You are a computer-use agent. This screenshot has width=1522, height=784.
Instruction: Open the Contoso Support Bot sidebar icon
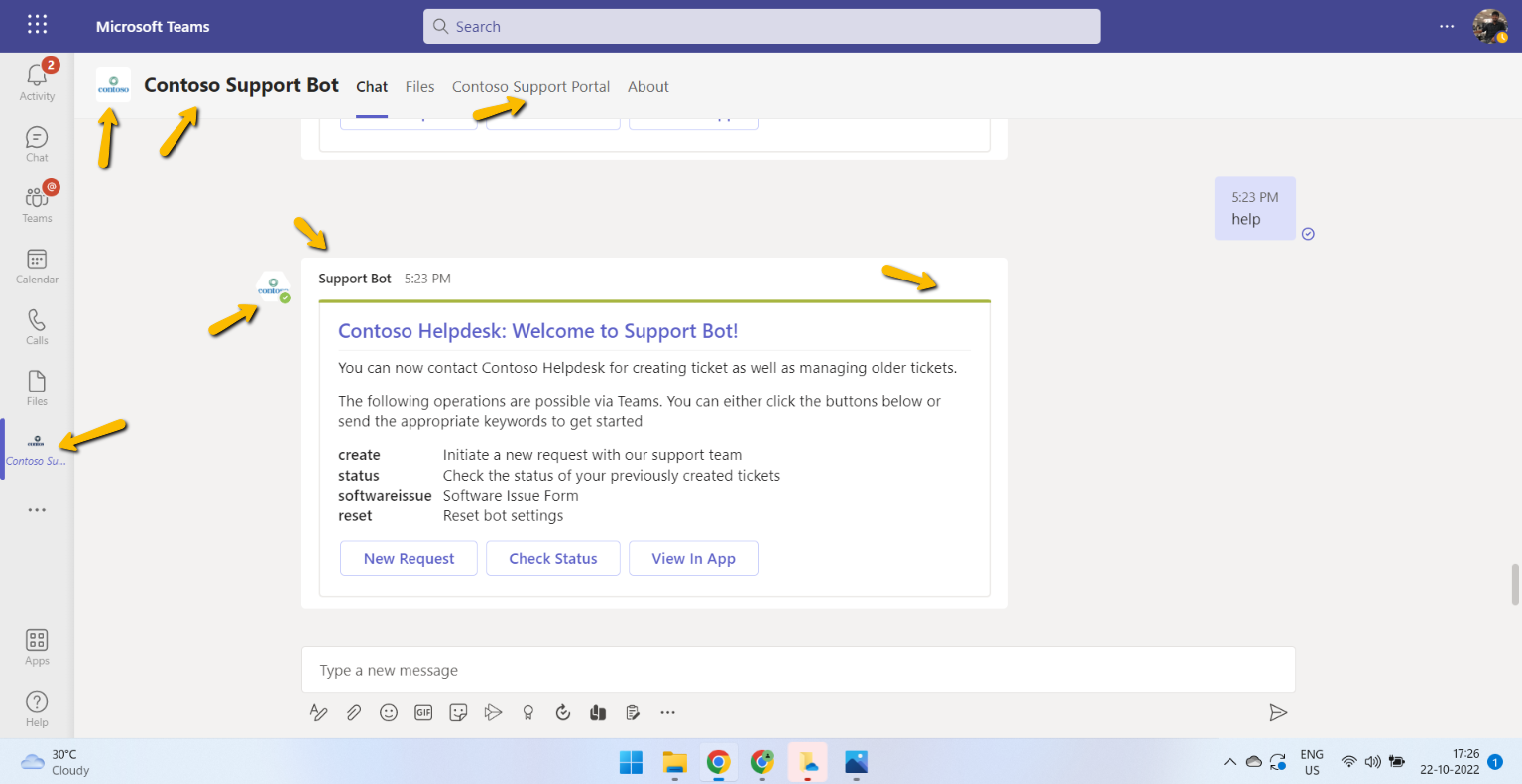[x=36, y=447]
